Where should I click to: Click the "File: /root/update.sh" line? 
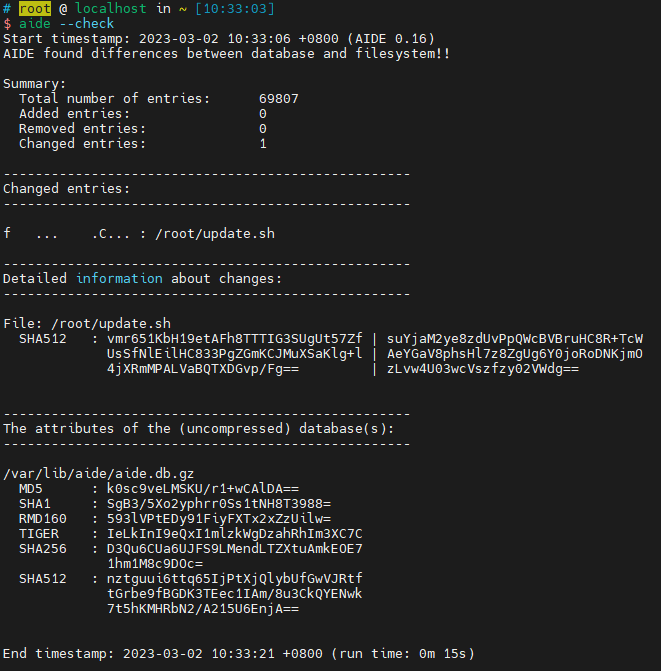[x=87, y=324]
